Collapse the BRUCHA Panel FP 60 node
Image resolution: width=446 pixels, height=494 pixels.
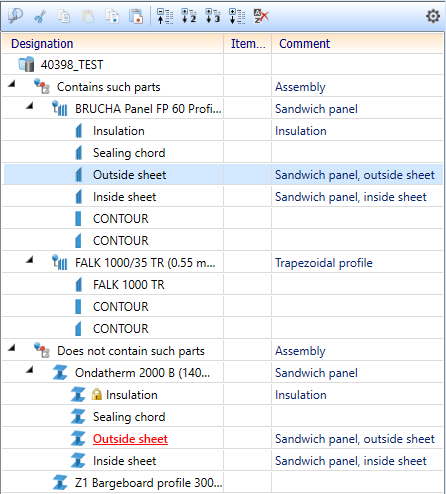coord(30,106)
